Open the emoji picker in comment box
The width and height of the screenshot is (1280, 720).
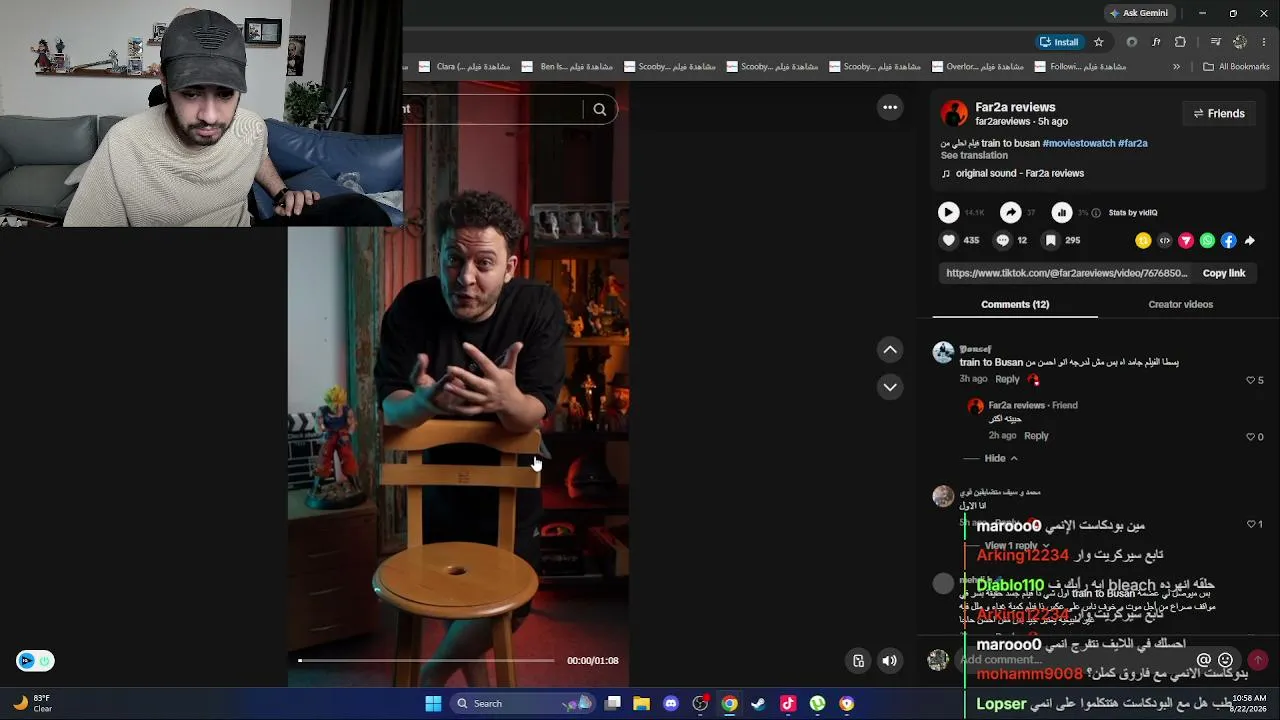(x=1225, y=660)
